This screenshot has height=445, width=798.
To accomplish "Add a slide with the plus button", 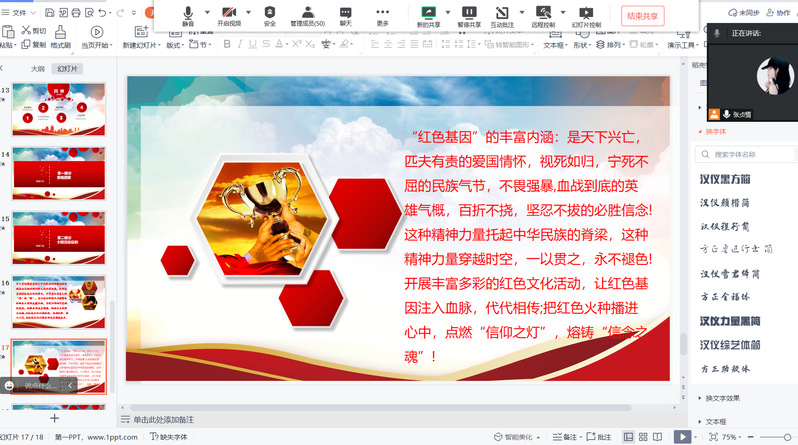I will click(x=54, y=418).
